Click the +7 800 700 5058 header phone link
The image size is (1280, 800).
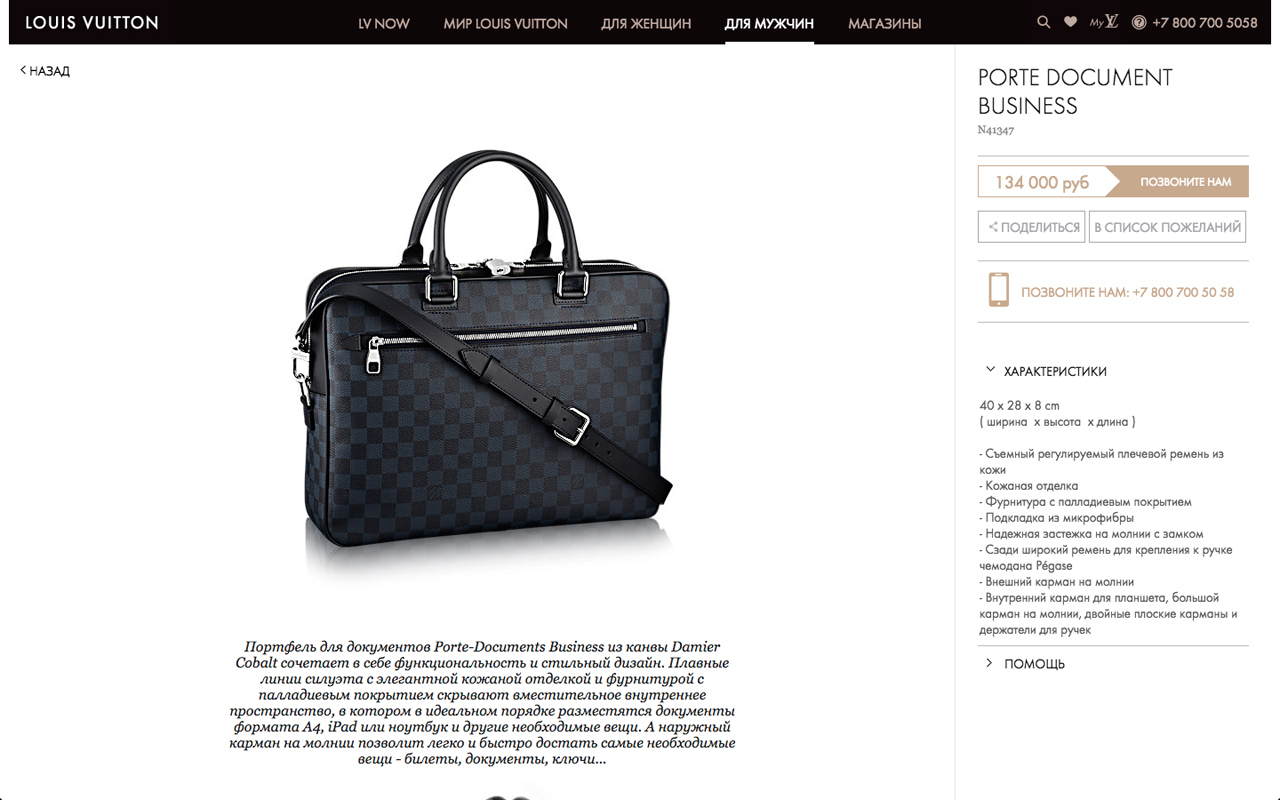point(1204,22)
